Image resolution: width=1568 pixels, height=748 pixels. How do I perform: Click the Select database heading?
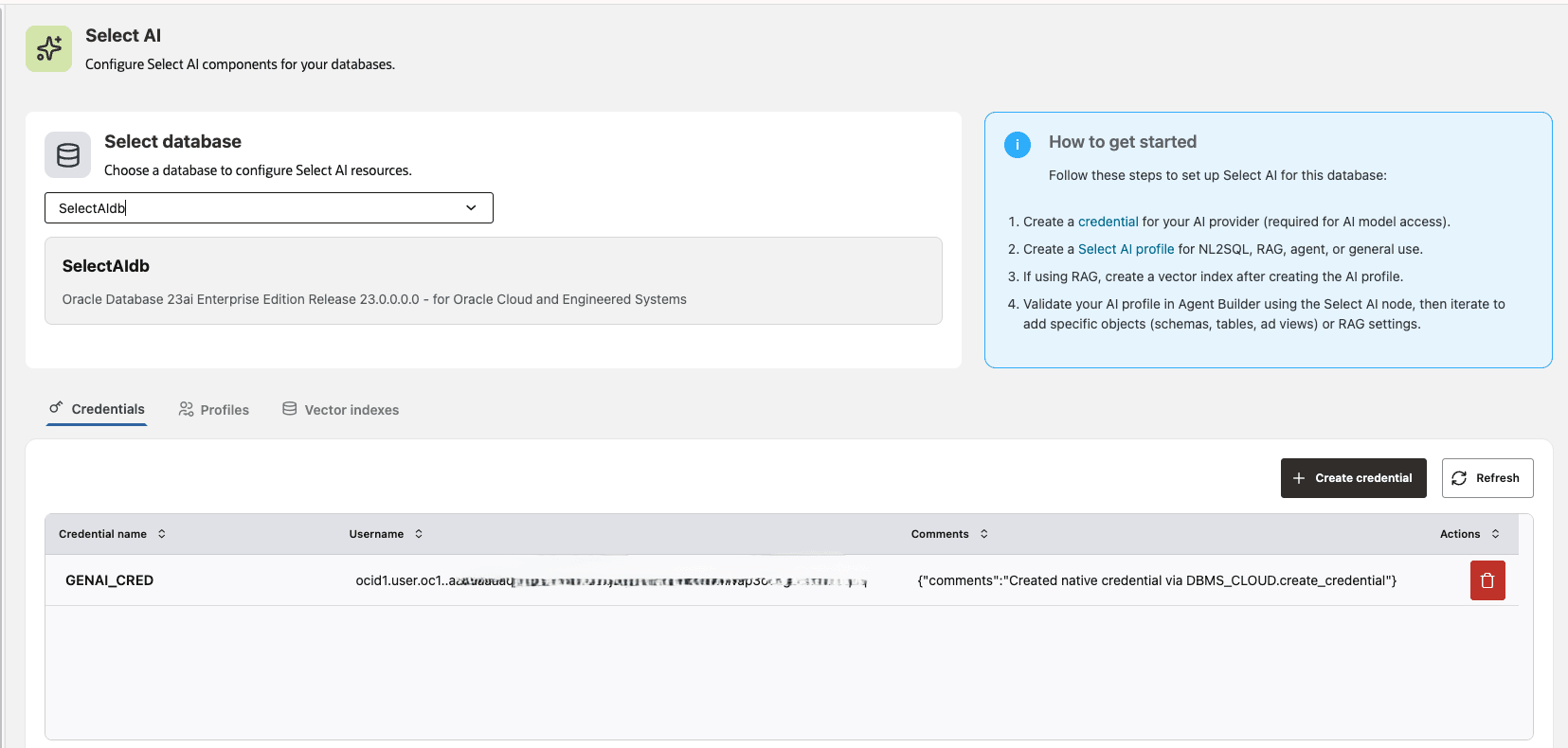point(172,141)
